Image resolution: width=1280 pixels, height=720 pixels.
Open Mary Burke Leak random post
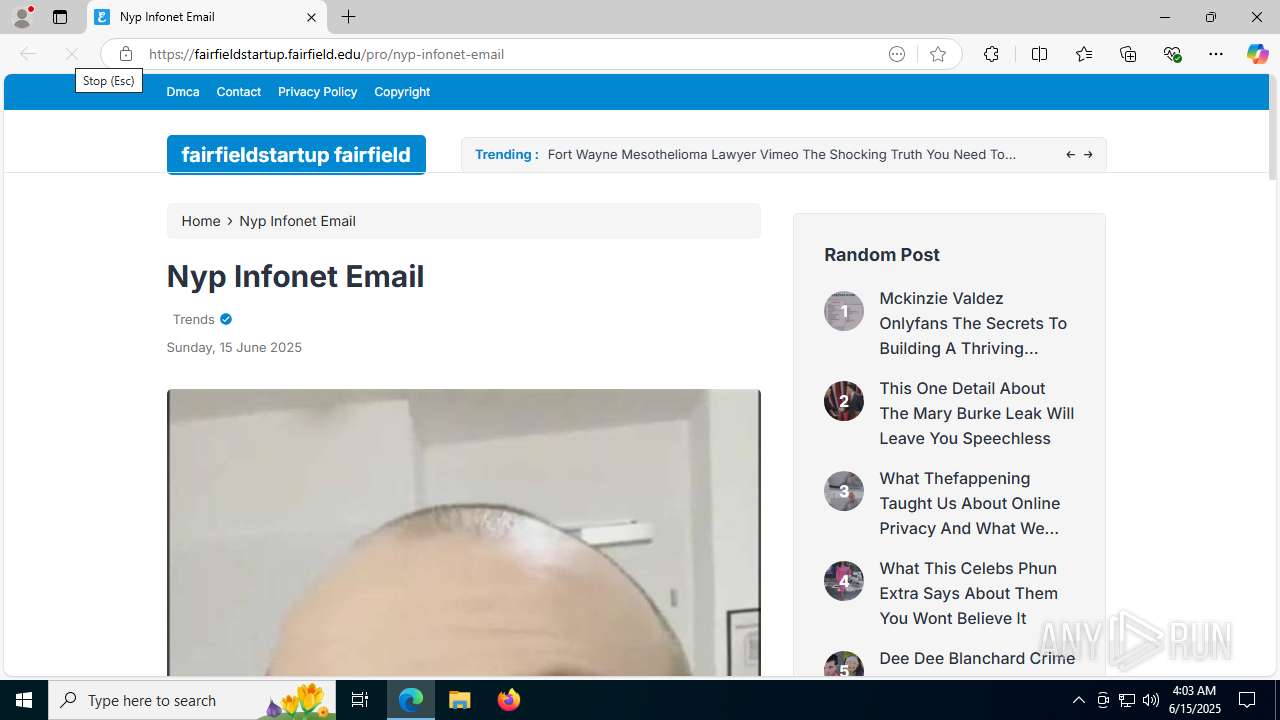[977, 413]
